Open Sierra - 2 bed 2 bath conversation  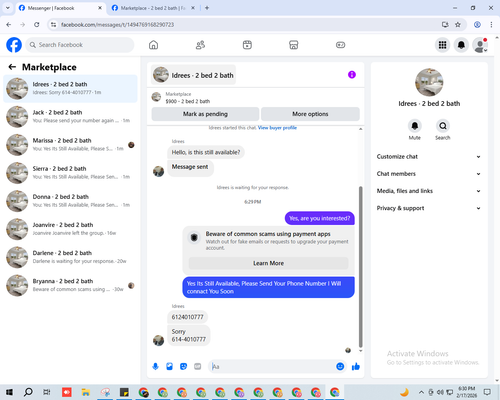70,173
